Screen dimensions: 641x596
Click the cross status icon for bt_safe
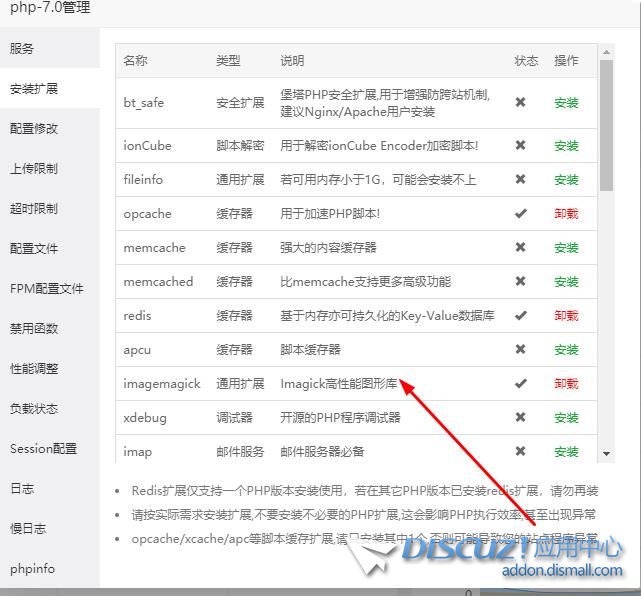click(520, 102)
